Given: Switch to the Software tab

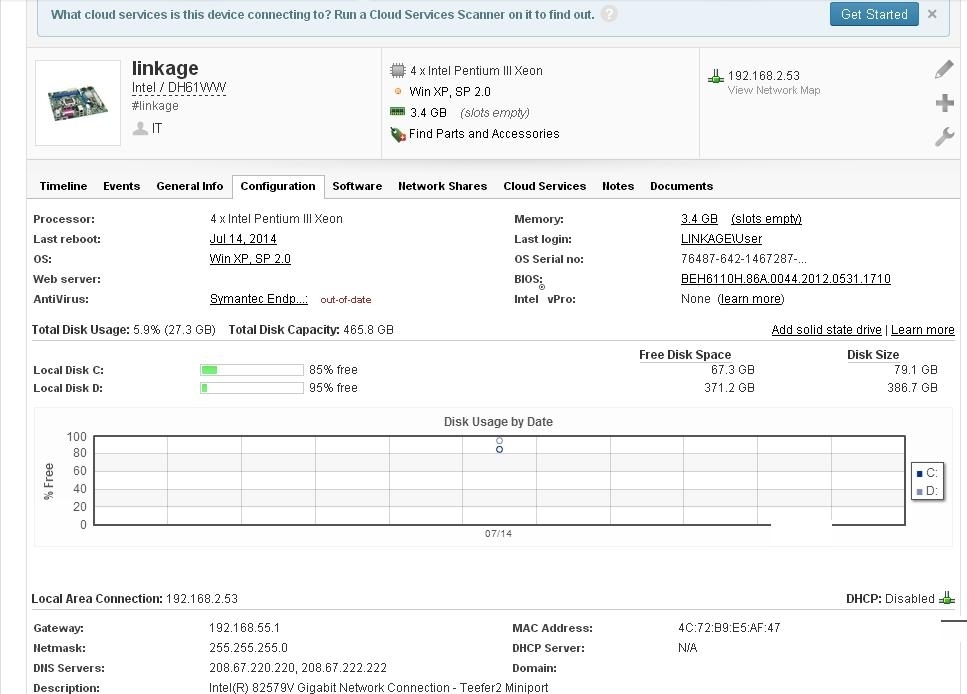Looking at the screenshot, I should 356,186.
